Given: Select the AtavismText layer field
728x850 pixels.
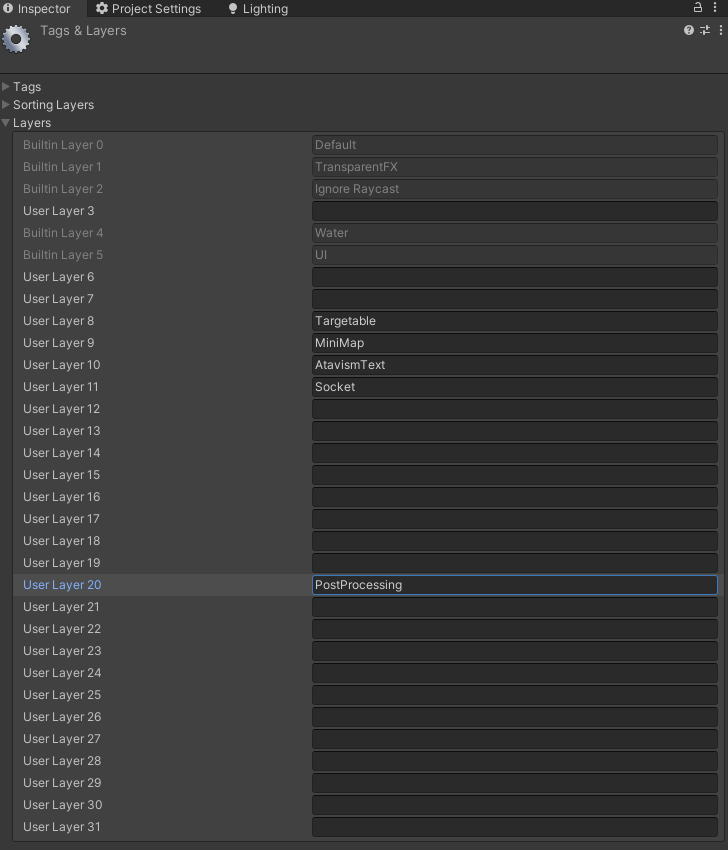Looking at the screenshot, I should [514, 365].
